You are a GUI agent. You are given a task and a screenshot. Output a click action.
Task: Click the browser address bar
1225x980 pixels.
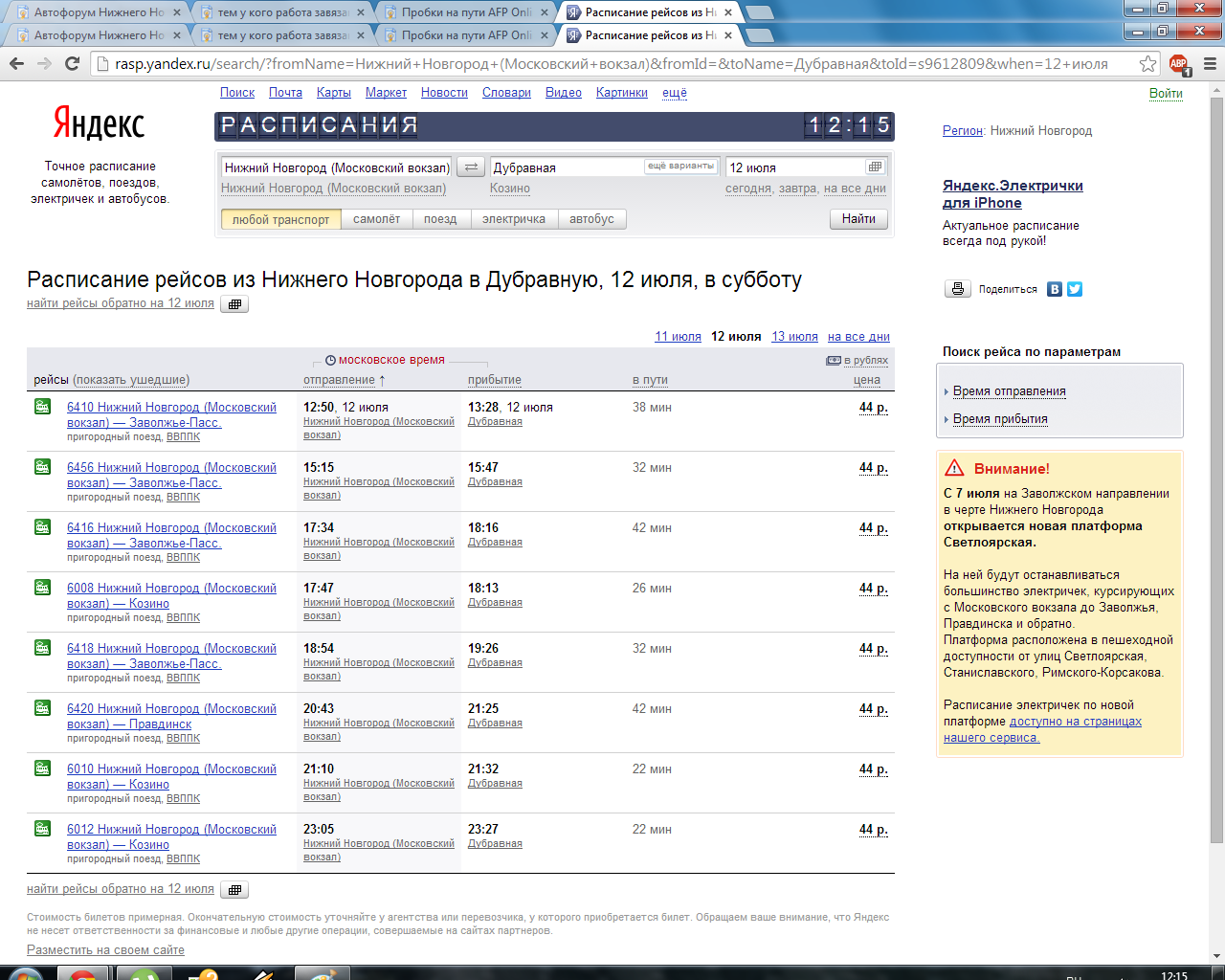(x=612, y=64)
